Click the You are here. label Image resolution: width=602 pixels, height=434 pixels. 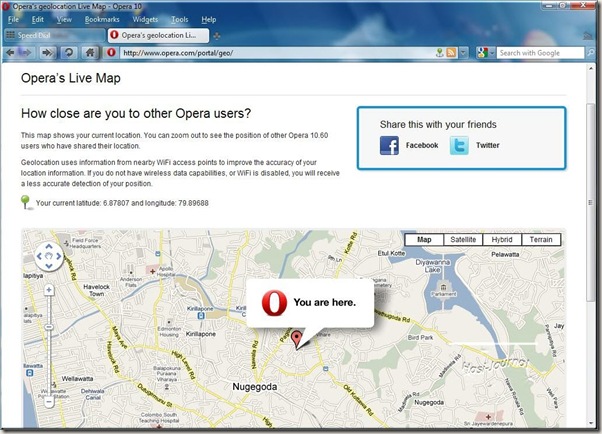(x=324, y=303)
